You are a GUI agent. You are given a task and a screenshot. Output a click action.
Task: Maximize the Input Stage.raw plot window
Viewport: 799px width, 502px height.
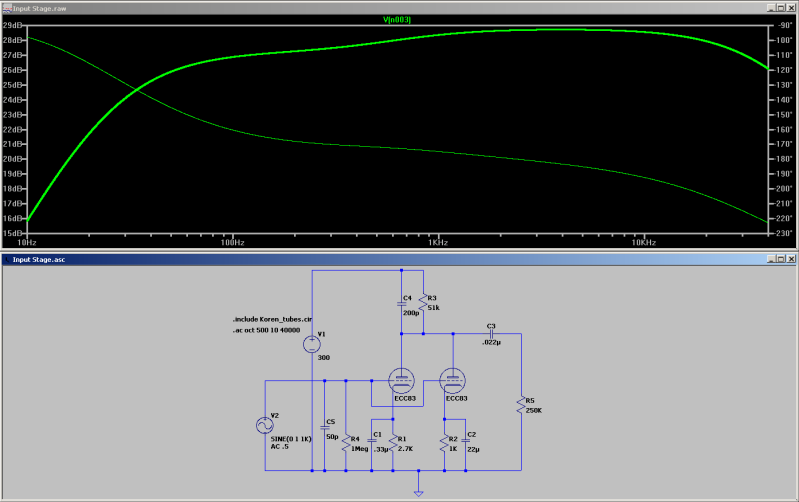pyautogui.click(x=781, y=8)
